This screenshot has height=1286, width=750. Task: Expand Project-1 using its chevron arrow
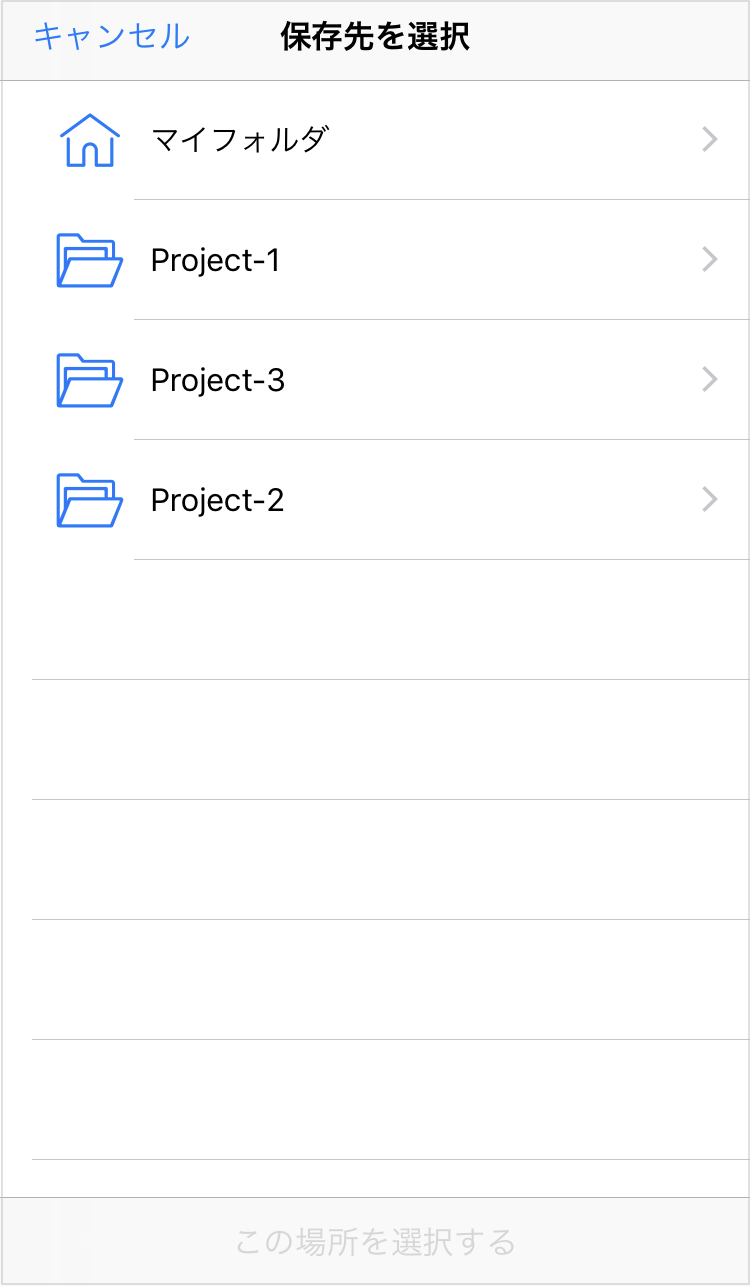710,260
